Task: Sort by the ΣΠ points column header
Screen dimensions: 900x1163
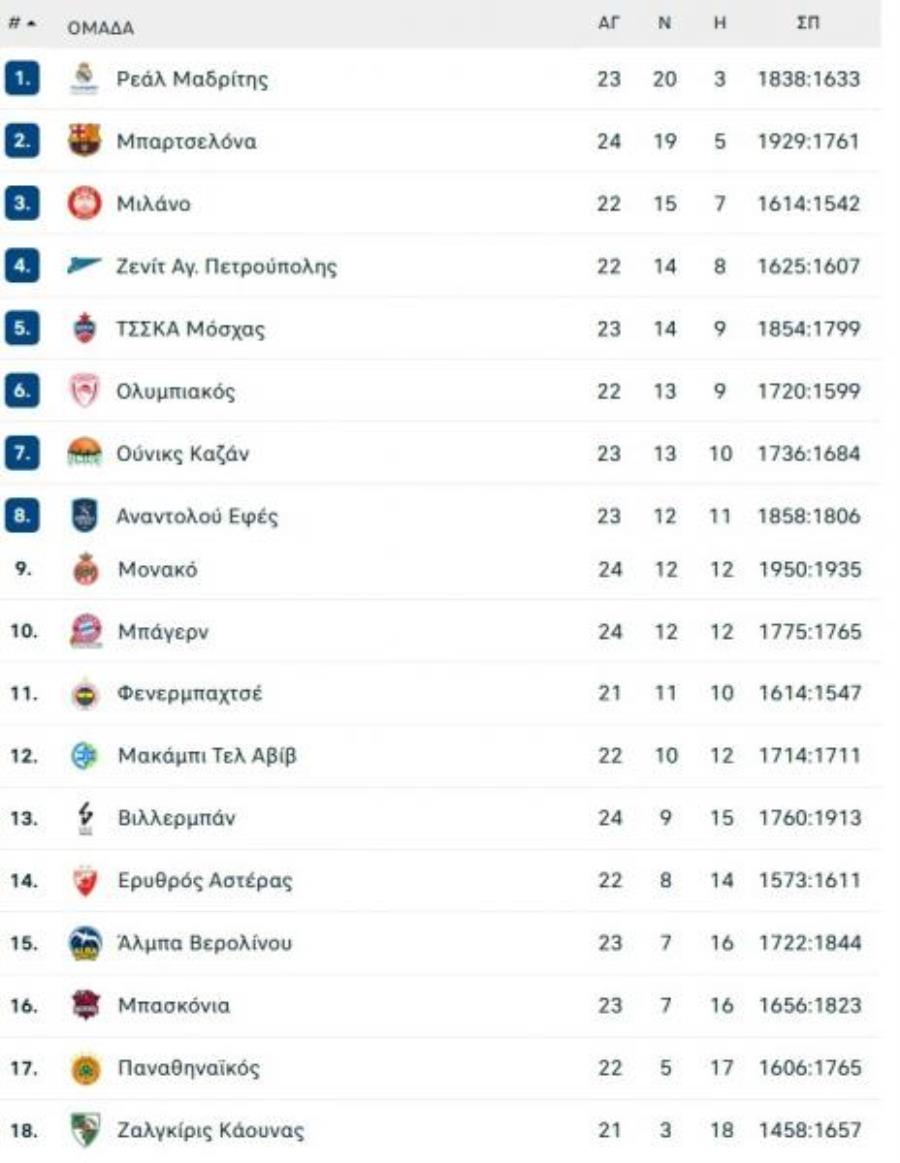Action: (x=808, y=24)
